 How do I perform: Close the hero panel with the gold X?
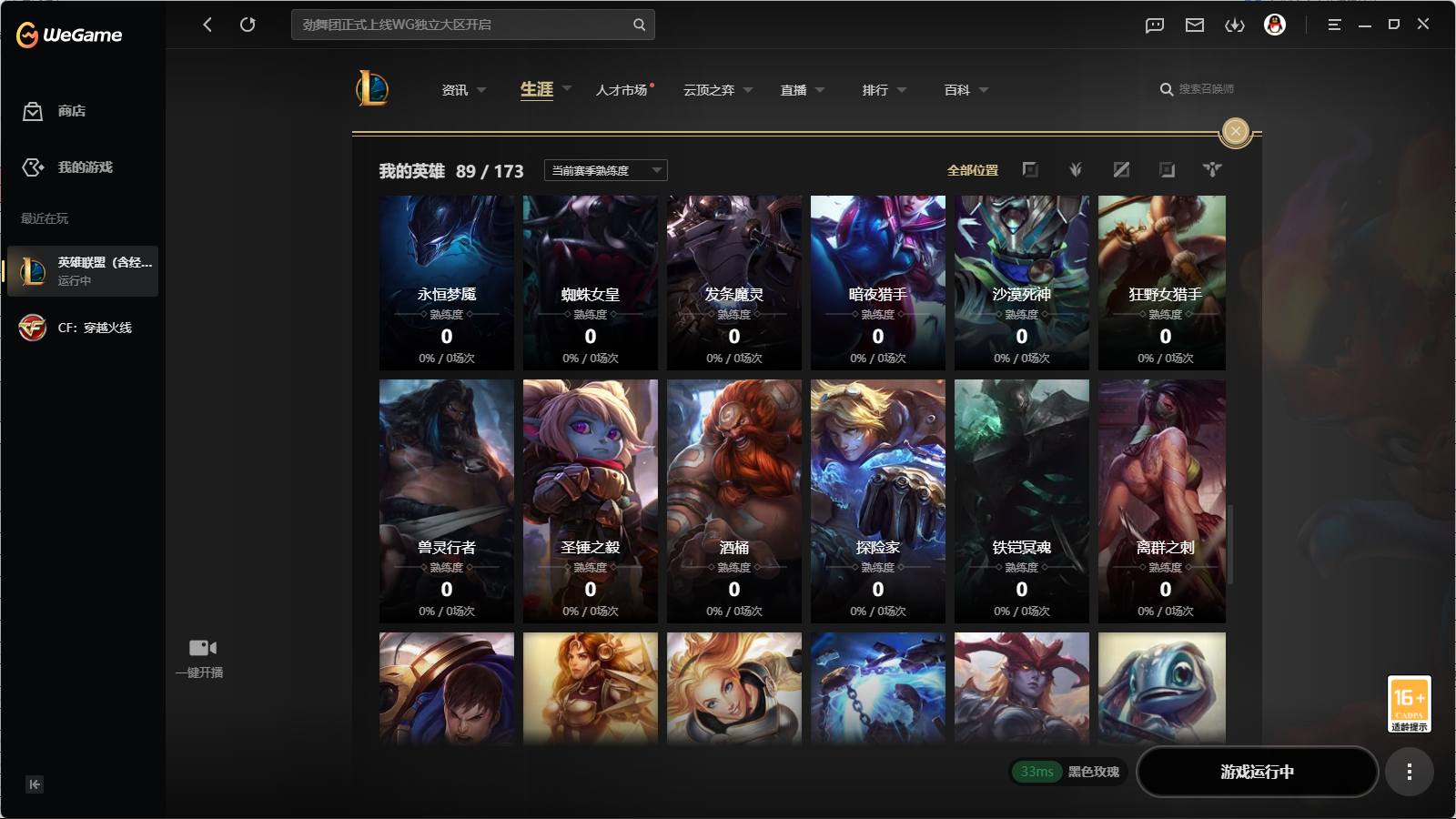1236,132
